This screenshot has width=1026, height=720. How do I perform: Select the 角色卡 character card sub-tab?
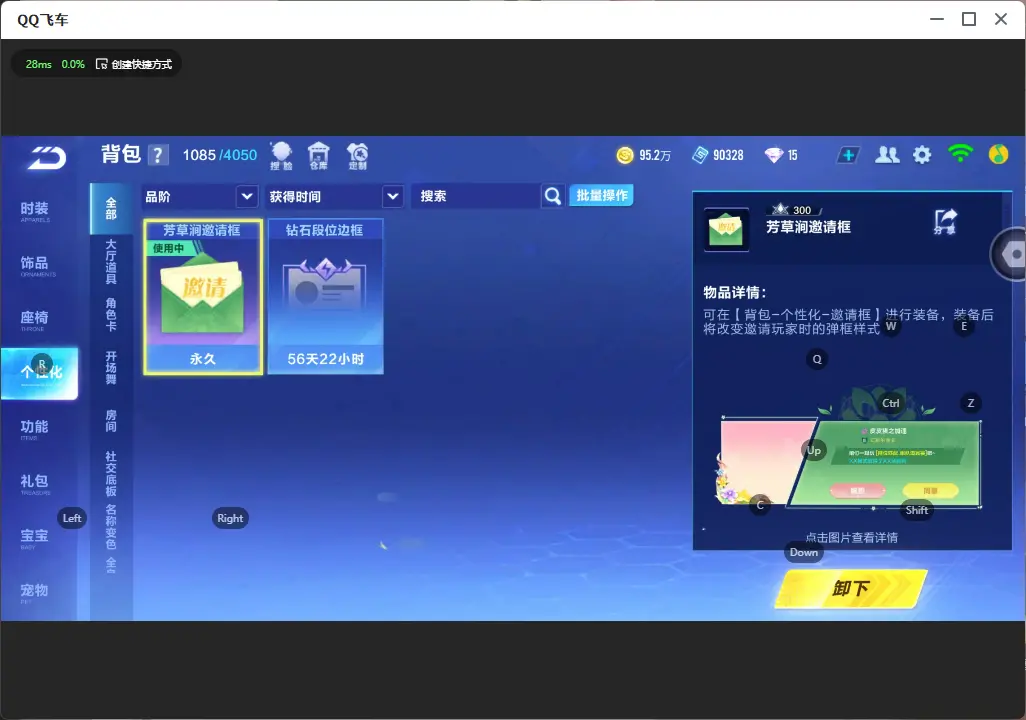coord(111,315)
